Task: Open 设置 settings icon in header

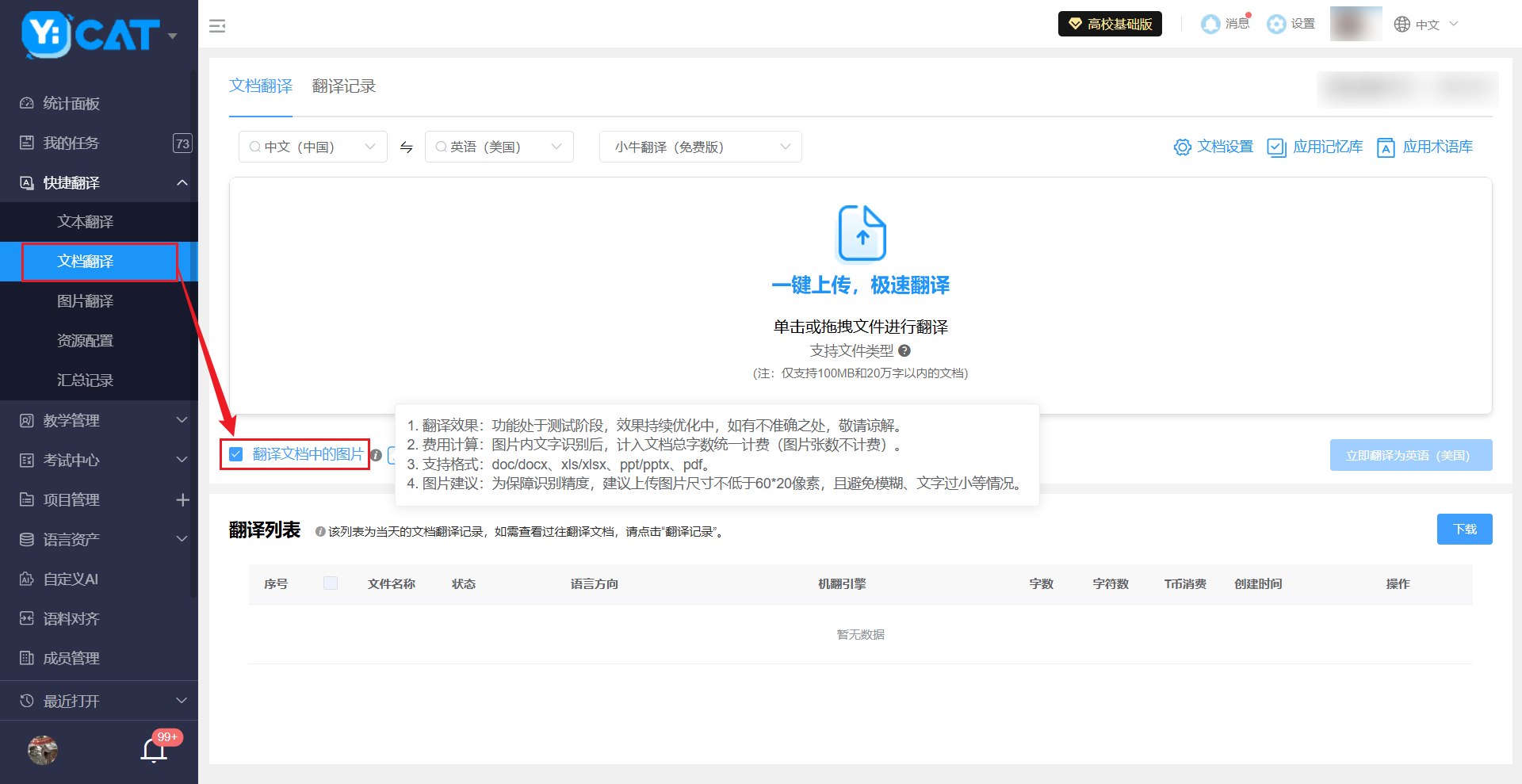Action: click(1276, 25)
